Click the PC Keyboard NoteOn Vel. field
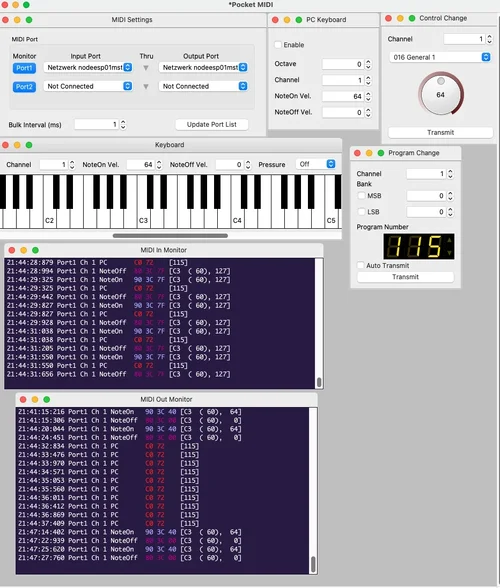 click(x=343, y=96)
